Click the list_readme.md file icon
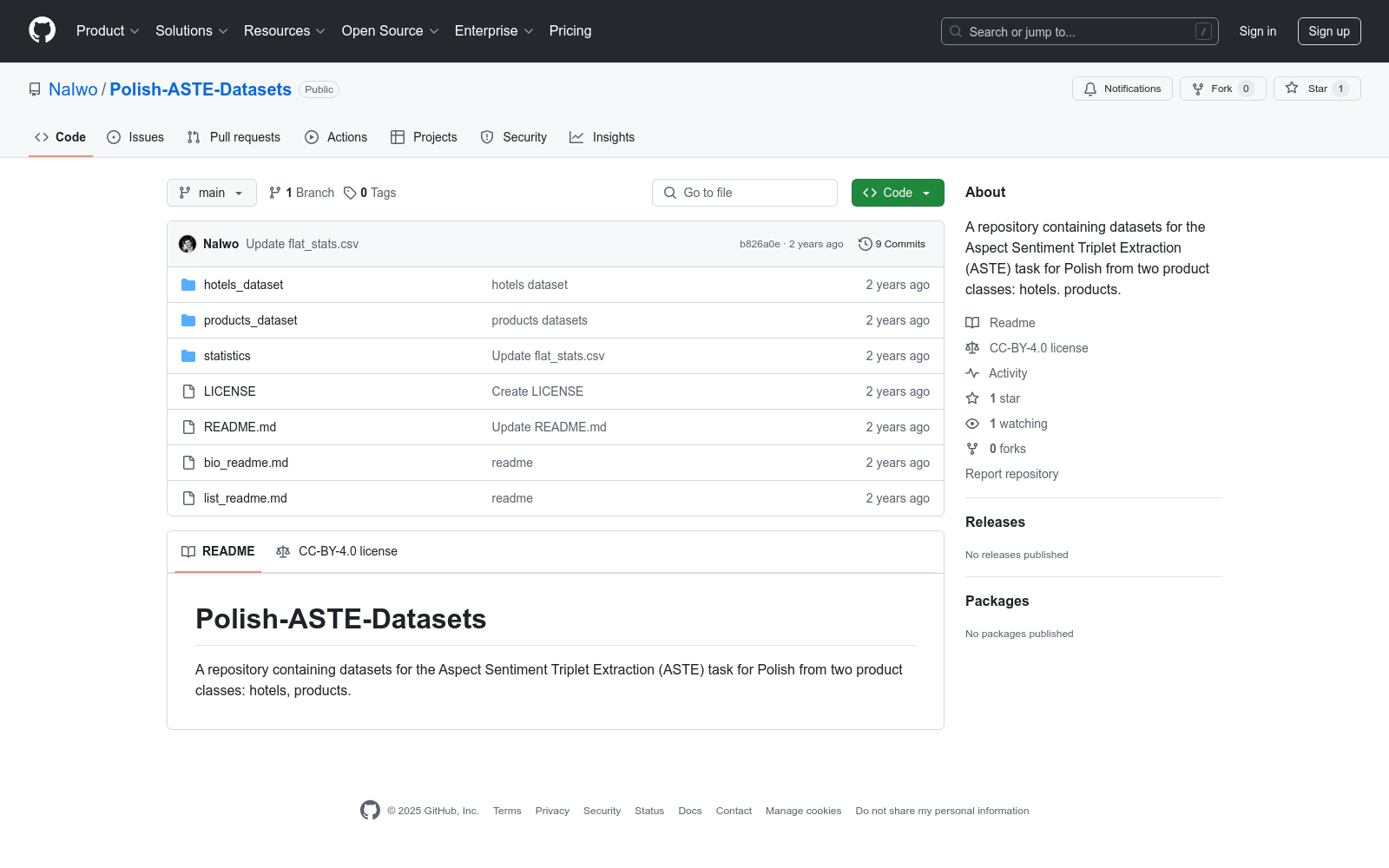Screen dimensions: 1389x868 188,498
